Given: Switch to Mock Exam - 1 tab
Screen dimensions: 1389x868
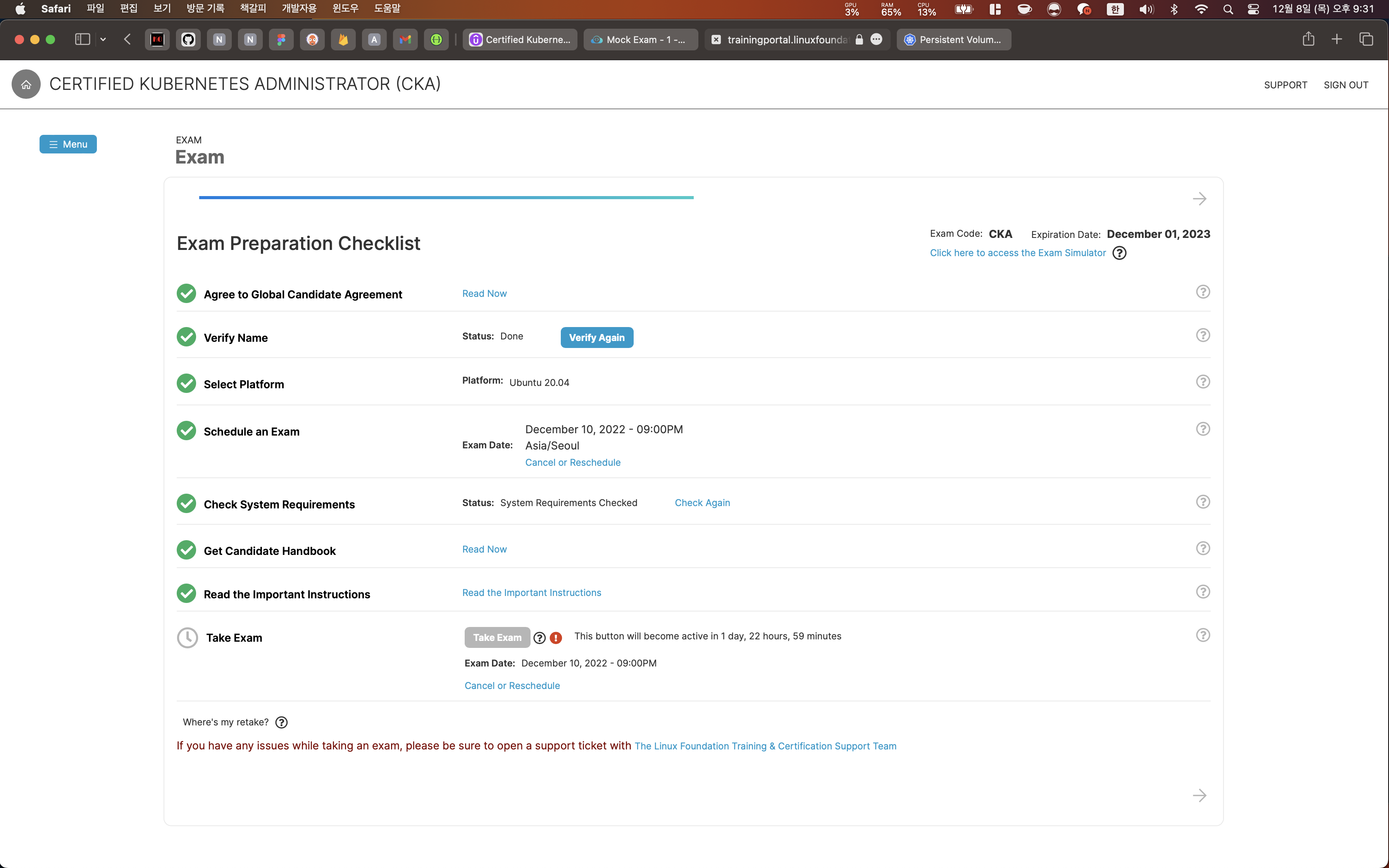Looking at the screenshot, I should (x=641, y=40).
